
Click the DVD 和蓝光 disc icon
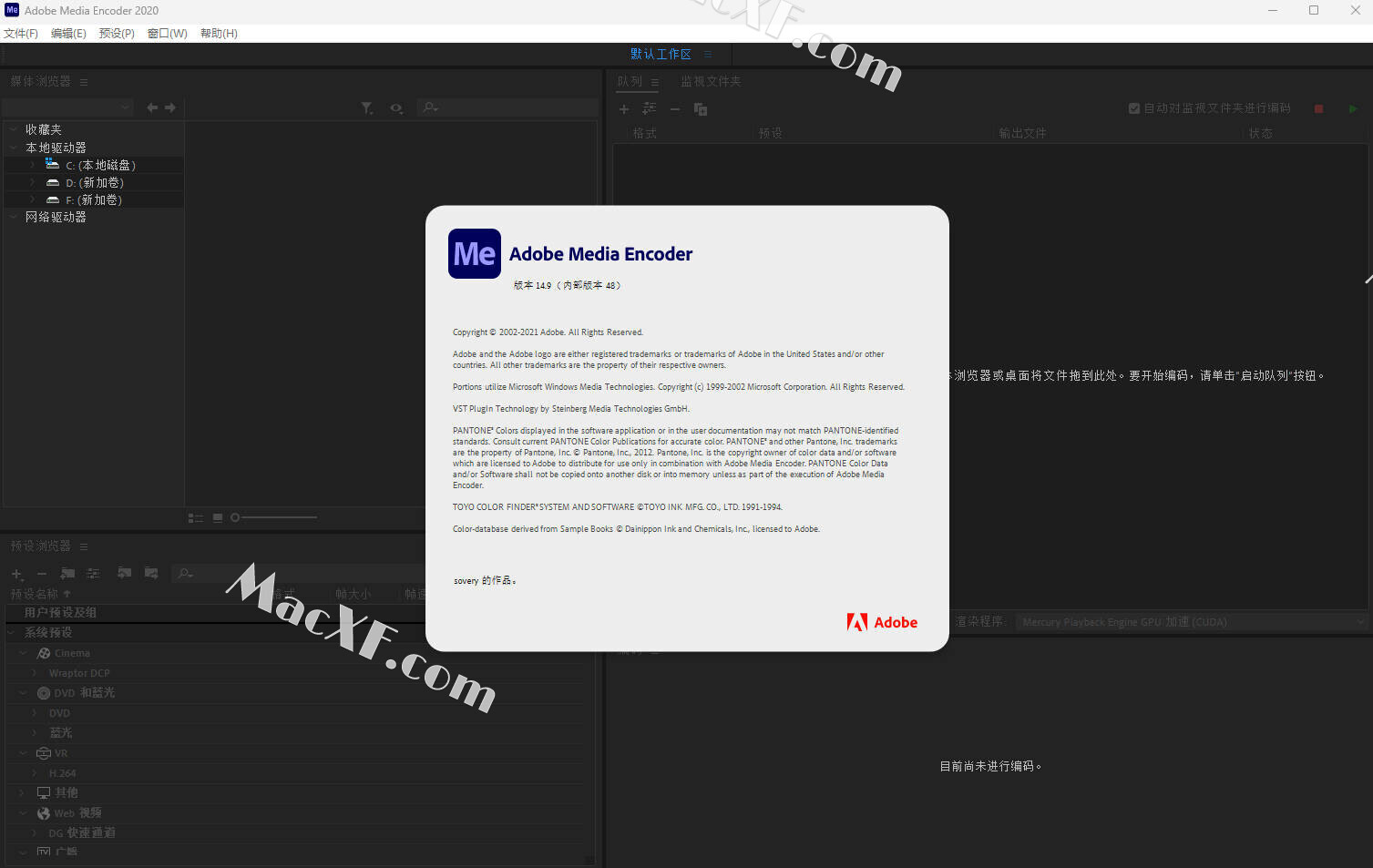43,693
